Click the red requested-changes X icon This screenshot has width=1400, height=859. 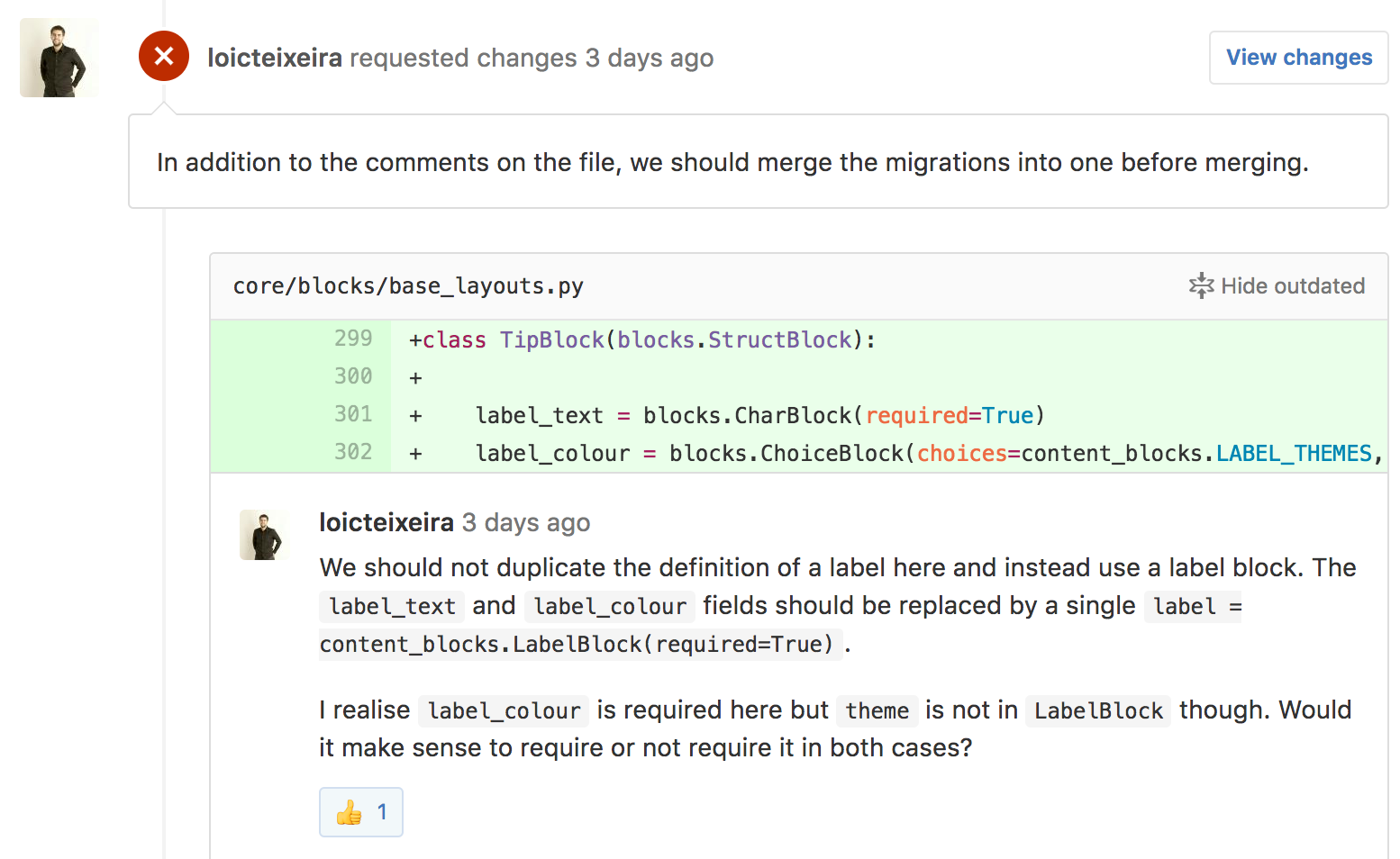point(164,56)
